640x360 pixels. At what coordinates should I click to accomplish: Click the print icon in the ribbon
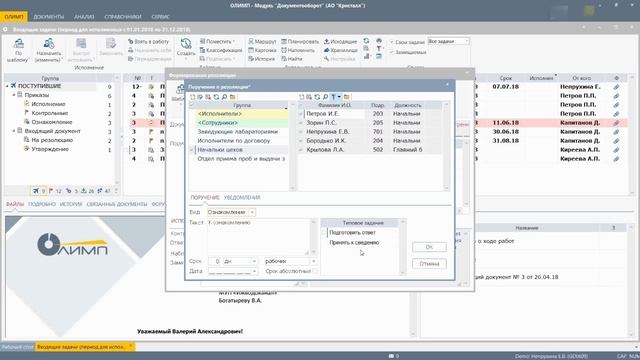(379, 41)
